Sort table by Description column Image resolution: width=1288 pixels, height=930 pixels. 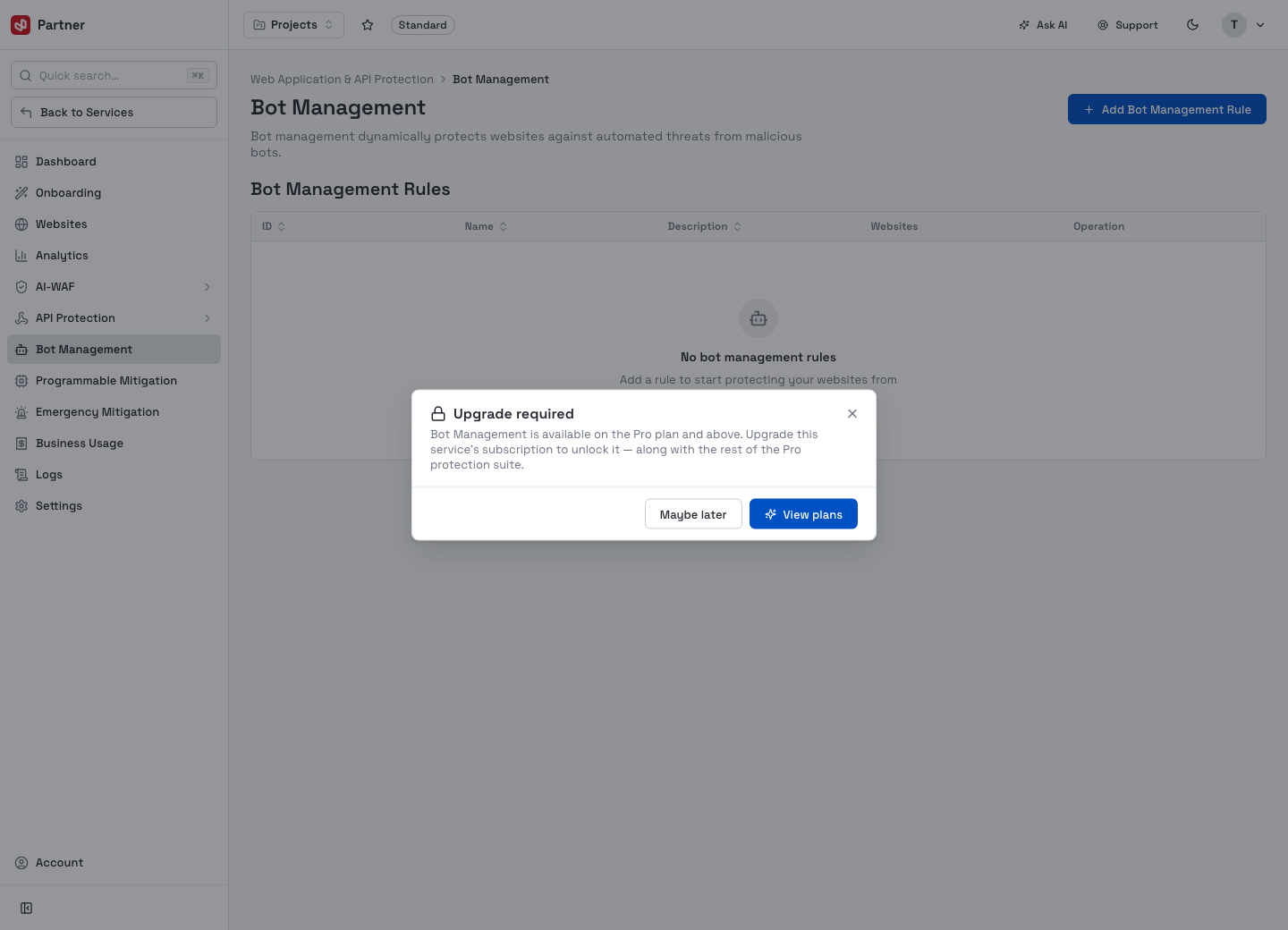[704, 226]
